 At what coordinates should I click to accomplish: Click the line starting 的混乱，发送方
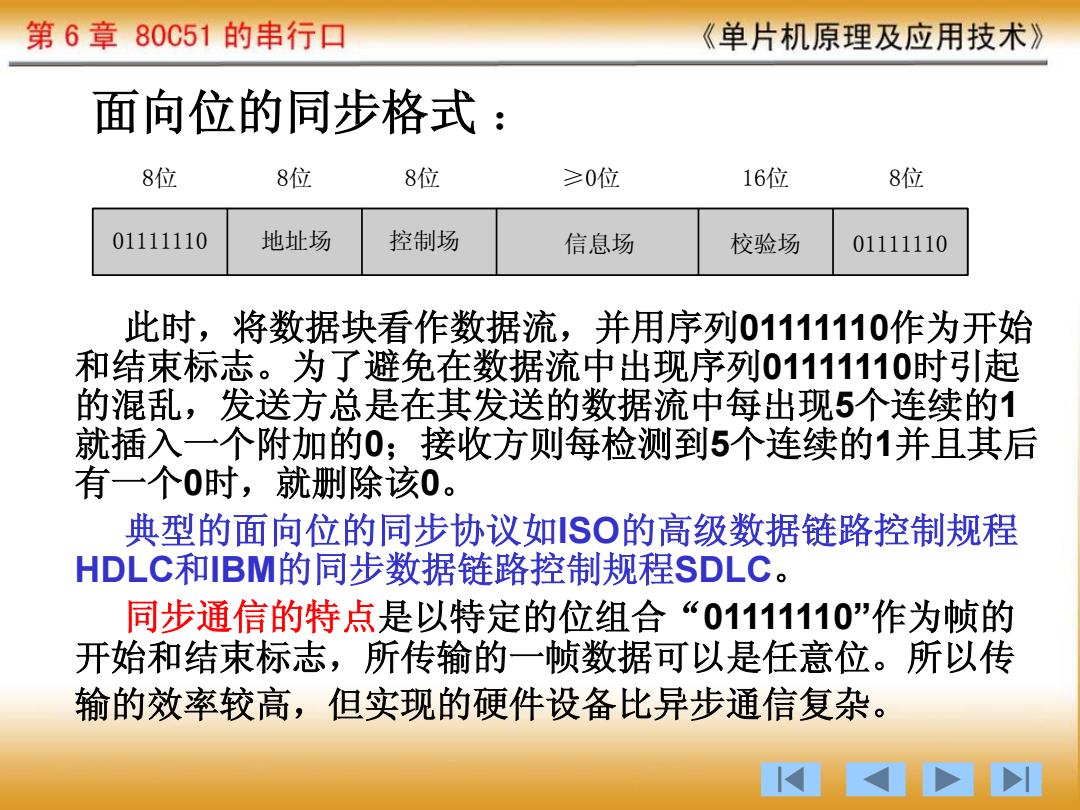[x=546, y=405]
